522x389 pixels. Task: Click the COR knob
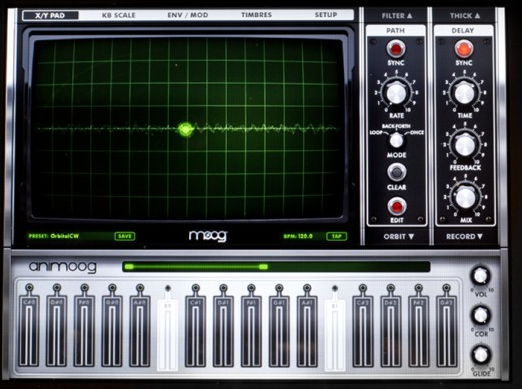click(480, 315)
